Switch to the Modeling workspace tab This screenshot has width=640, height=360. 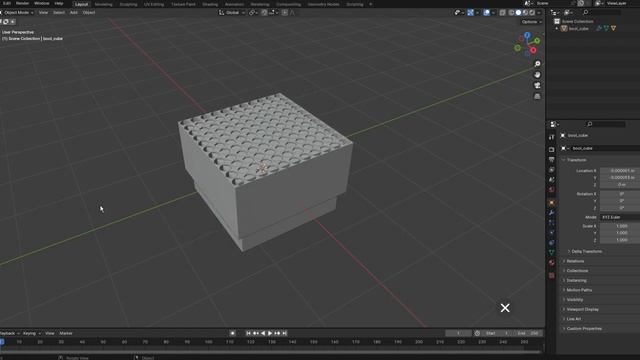click(x=104, y=4)
